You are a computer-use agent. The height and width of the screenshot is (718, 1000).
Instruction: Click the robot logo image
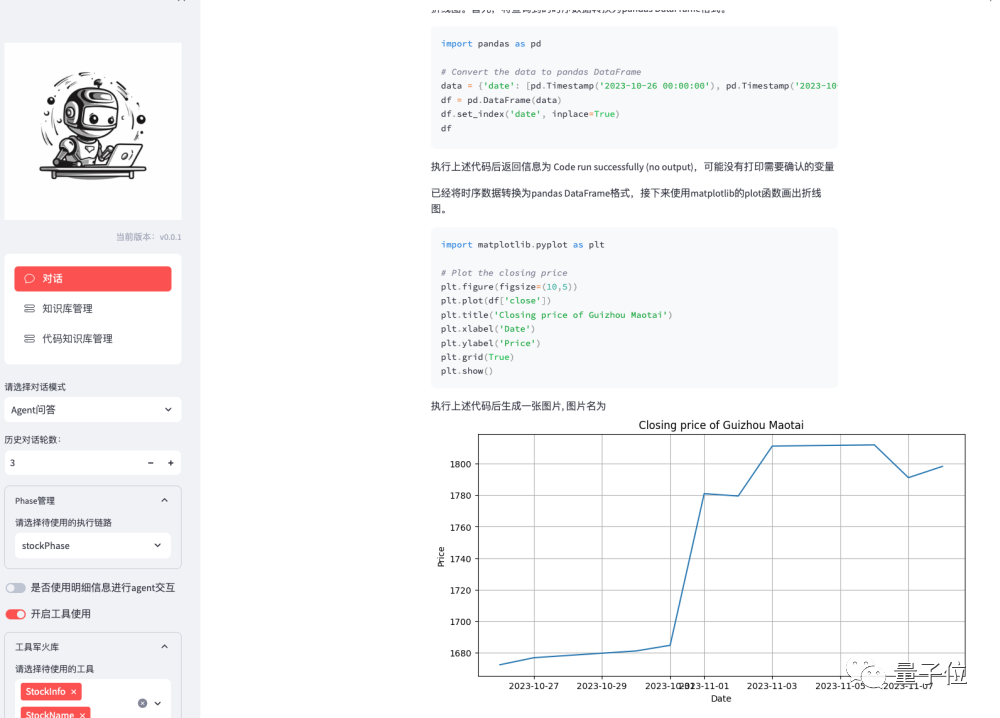tap(93, 131)
